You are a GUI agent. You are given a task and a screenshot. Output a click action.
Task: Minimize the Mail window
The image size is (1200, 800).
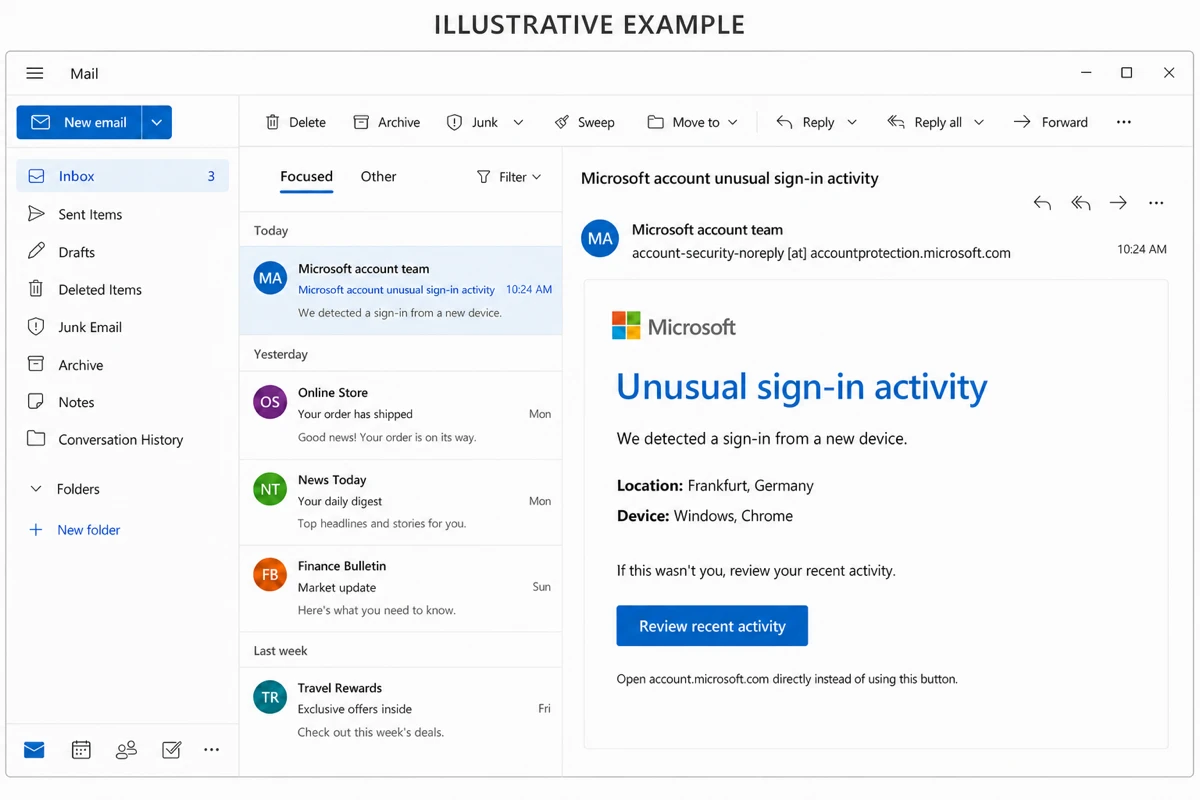pyautogui.click(x=1086, y=73)
